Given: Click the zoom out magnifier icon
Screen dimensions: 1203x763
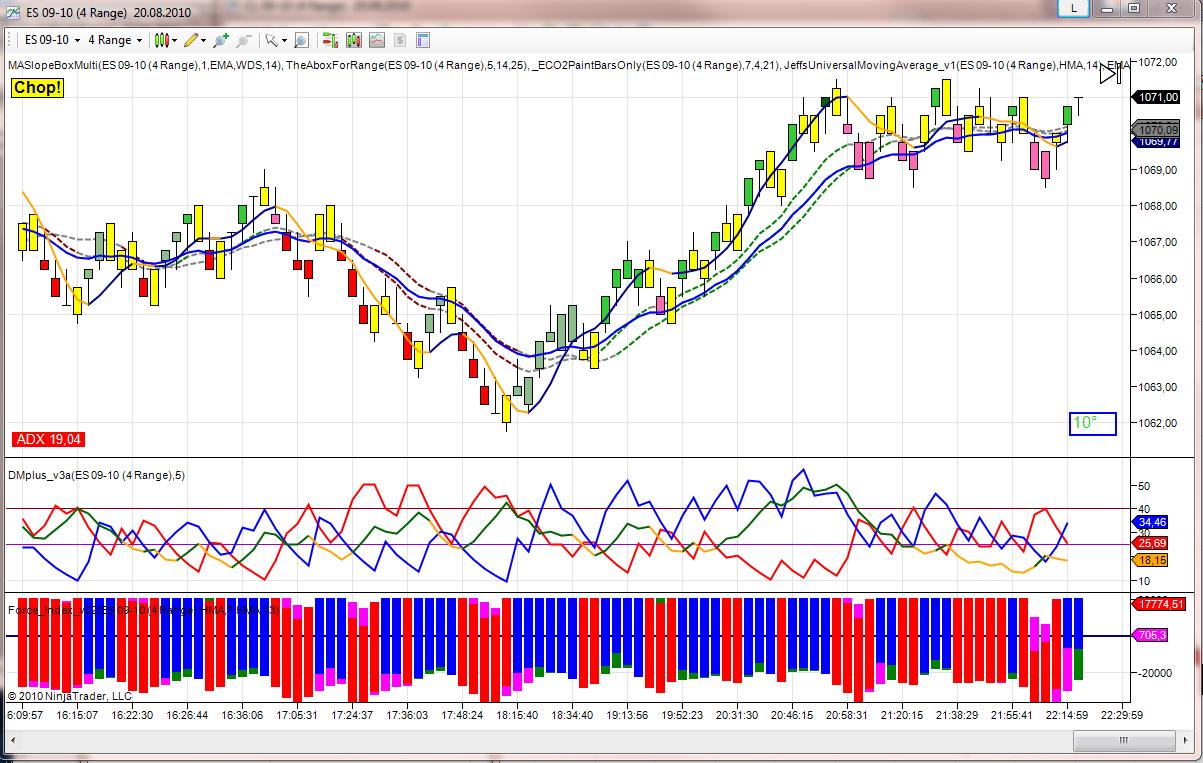Looking at the screenshot, I should coord(244,40).
